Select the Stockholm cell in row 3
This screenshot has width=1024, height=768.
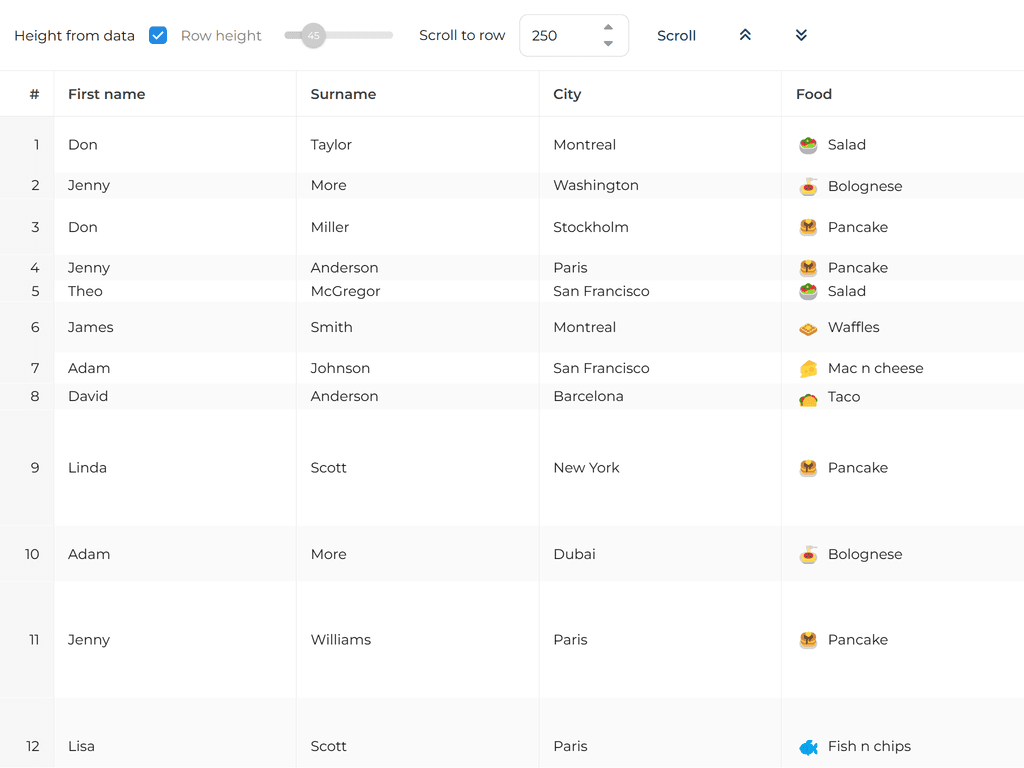pos(591,227)
